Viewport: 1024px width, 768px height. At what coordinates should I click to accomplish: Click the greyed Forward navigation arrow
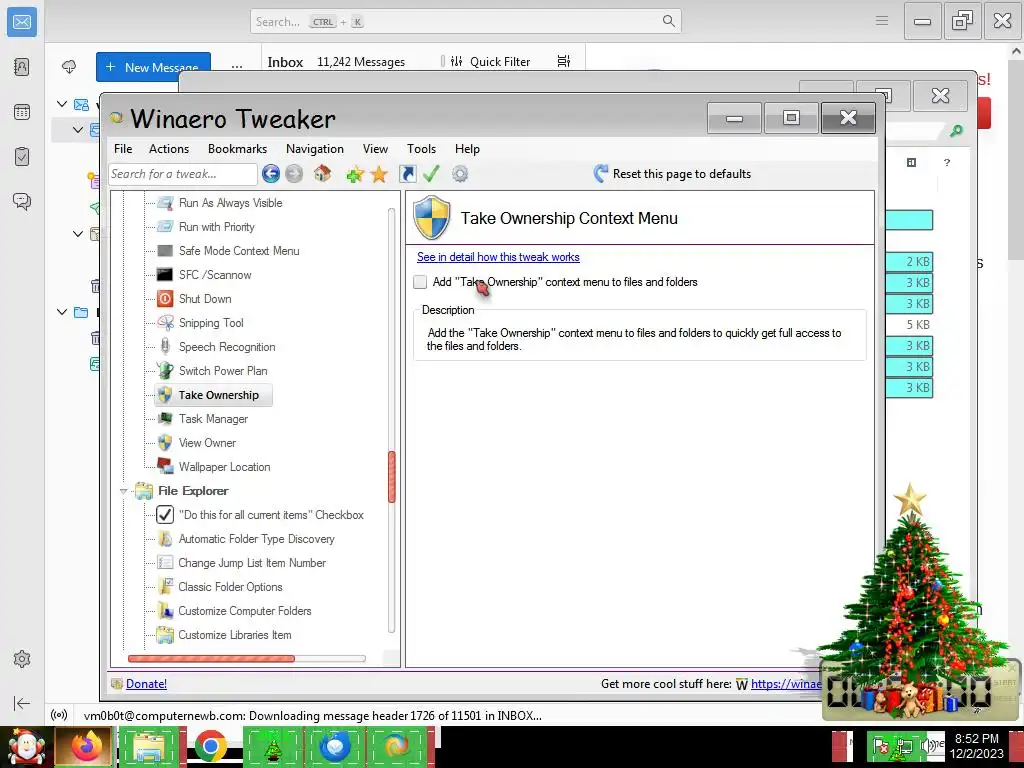(294, 174)
